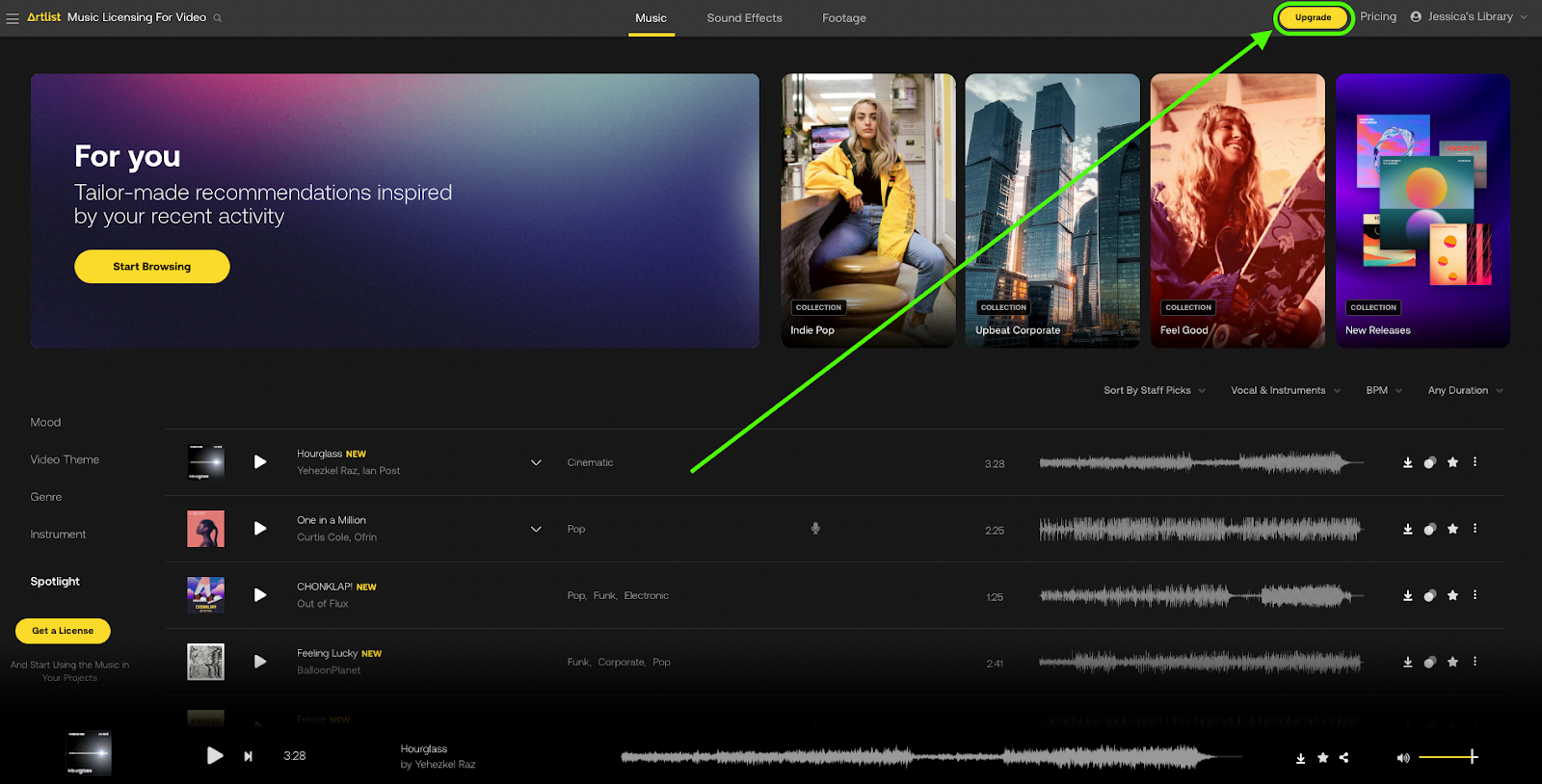Expand the Hourglass track chevron
Screen dimensions: 1542x784
tap(536, 462)
